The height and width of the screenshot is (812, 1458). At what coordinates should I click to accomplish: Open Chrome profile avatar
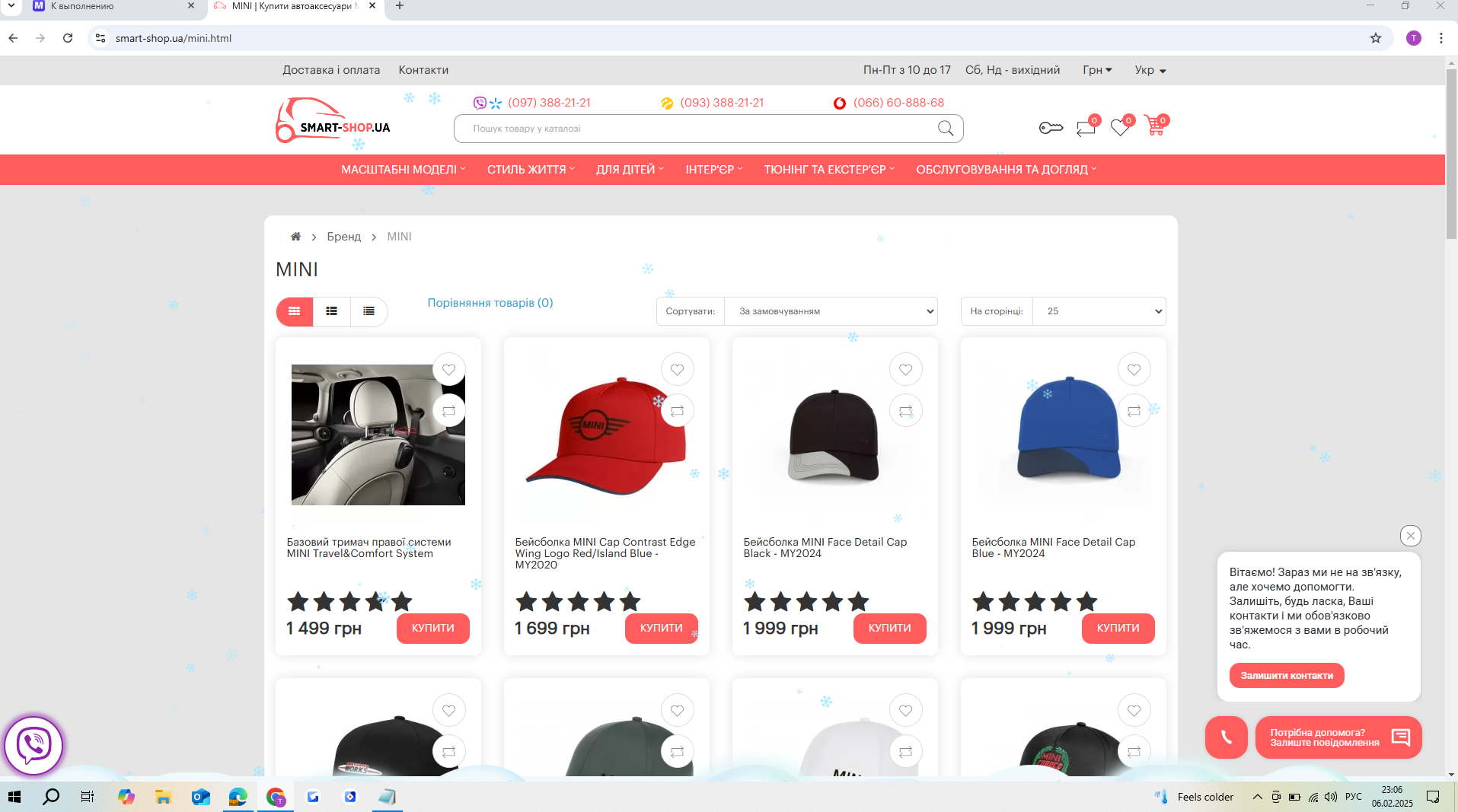click(x=1414, y=38)
